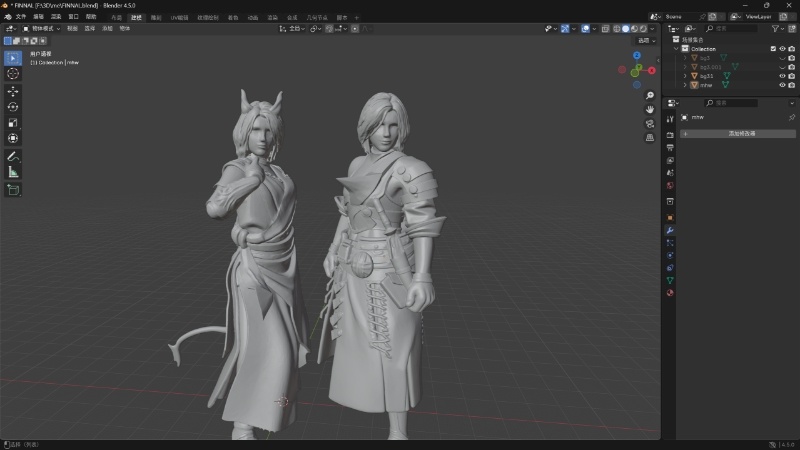The image size is (800, 450).
Task: Select the 3D Cursor tool
Action: click(x=13, y=73)
